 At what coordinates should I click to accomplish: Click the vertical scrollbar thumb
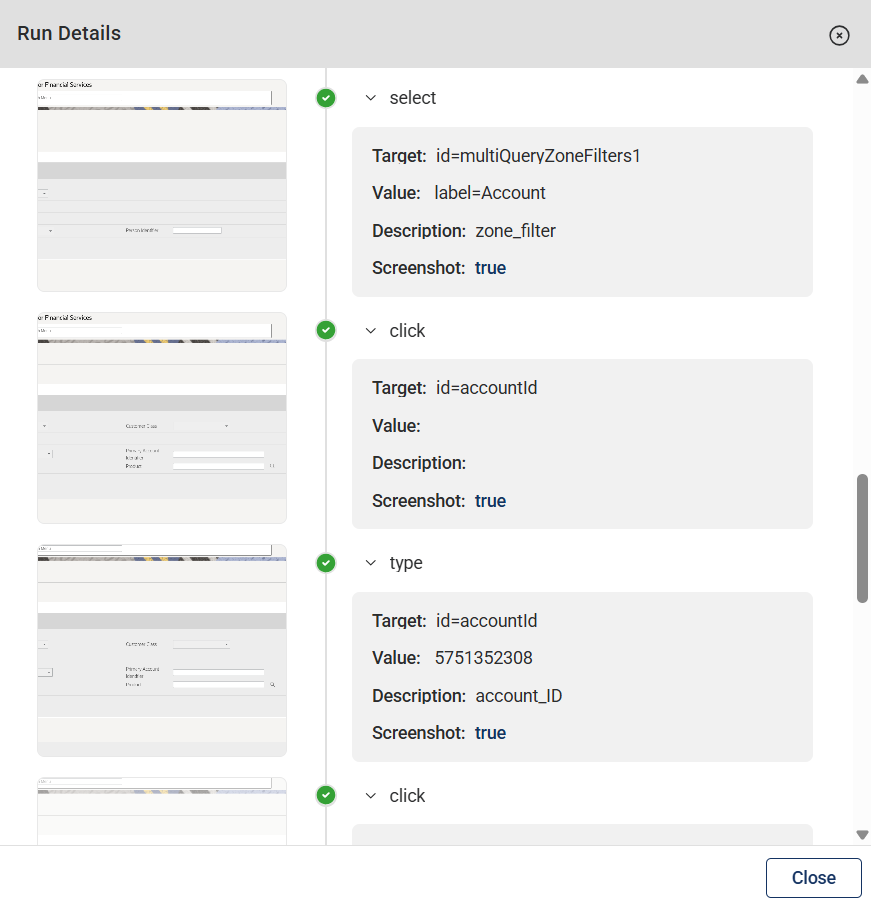(862, 538)
